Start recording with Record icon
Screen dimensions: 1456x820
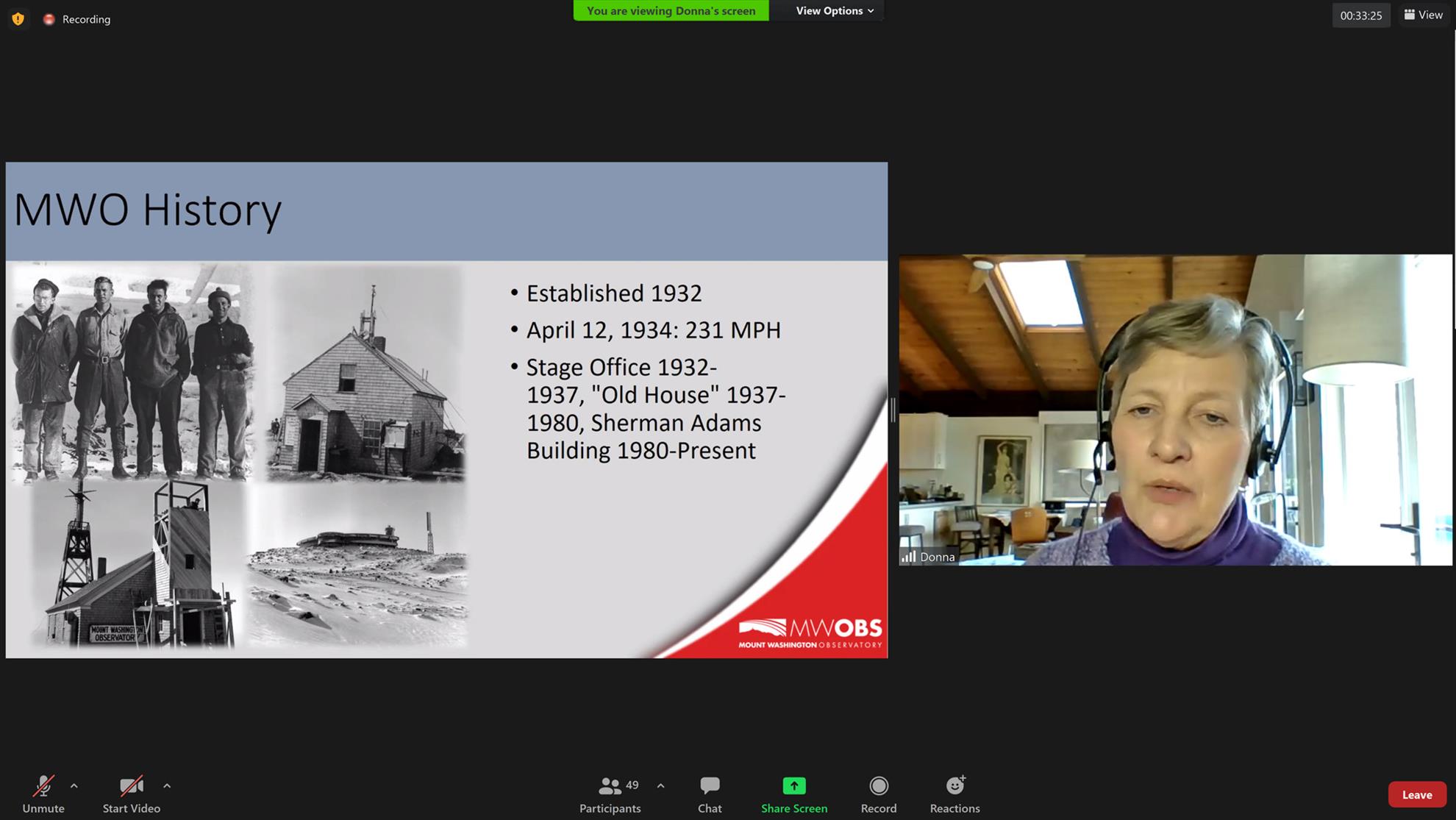pos(878,786)
